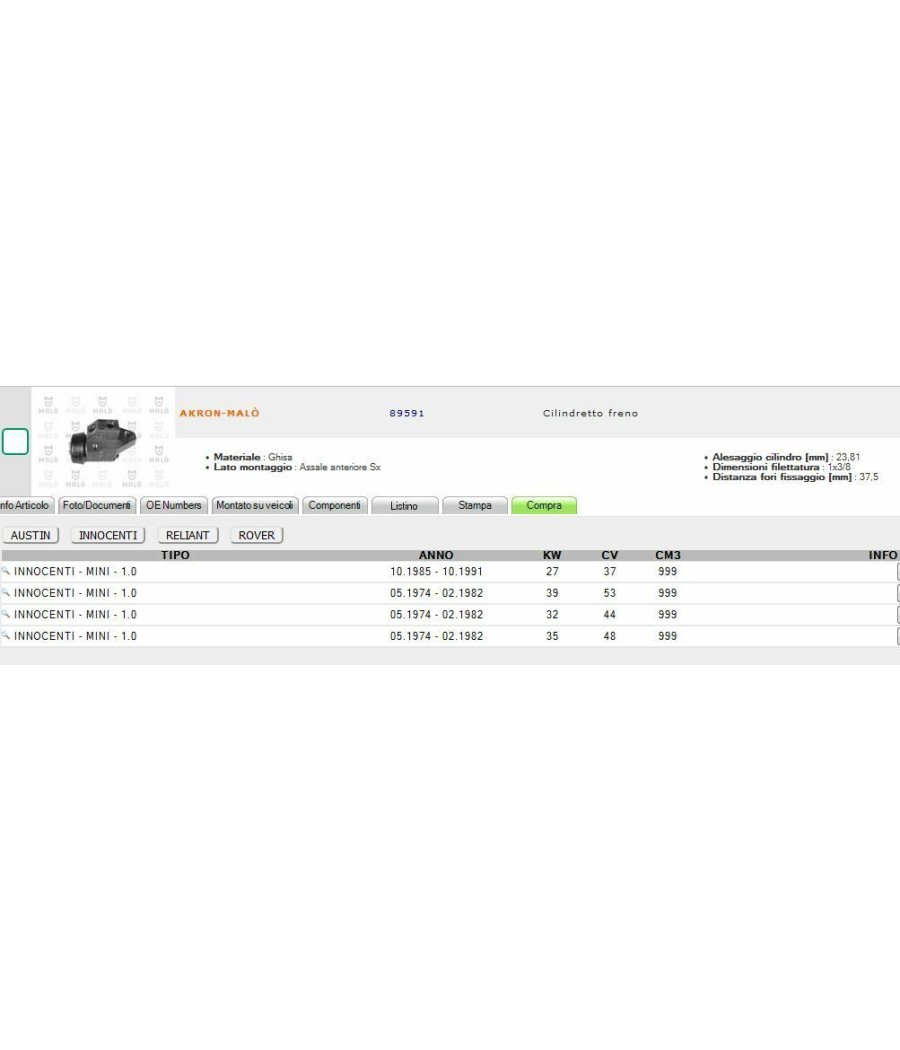Click the TIPO column header

click(x=175, y=555)
